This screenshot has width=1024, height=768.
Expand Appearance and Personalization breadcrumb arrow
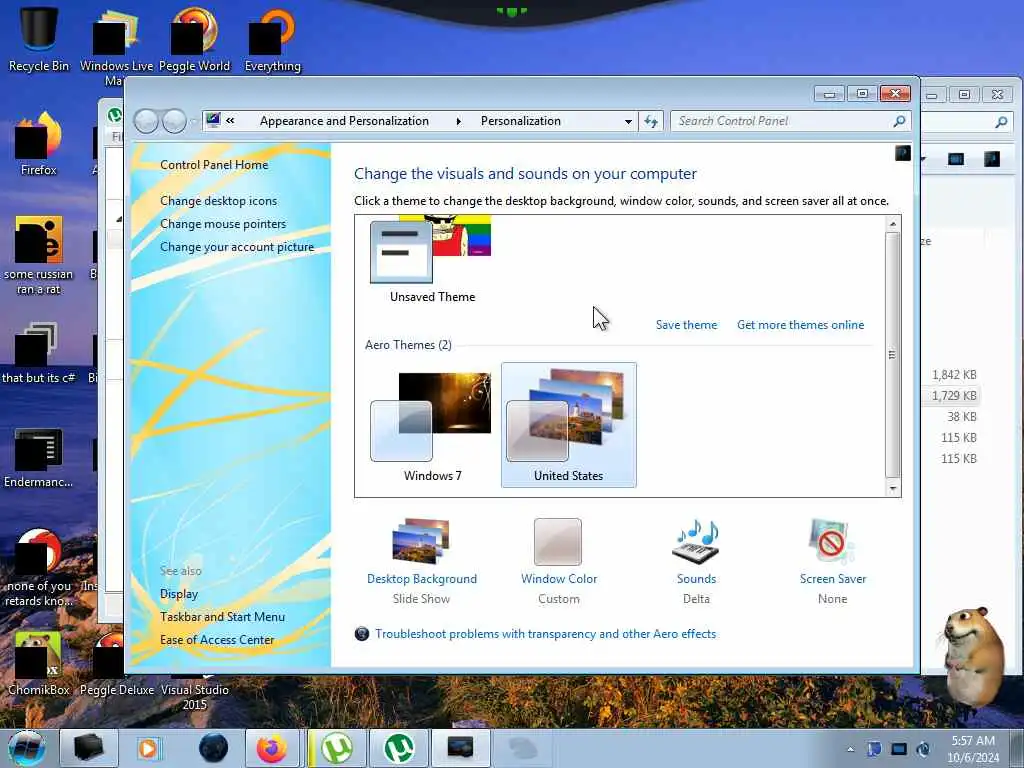pos(458,121)
